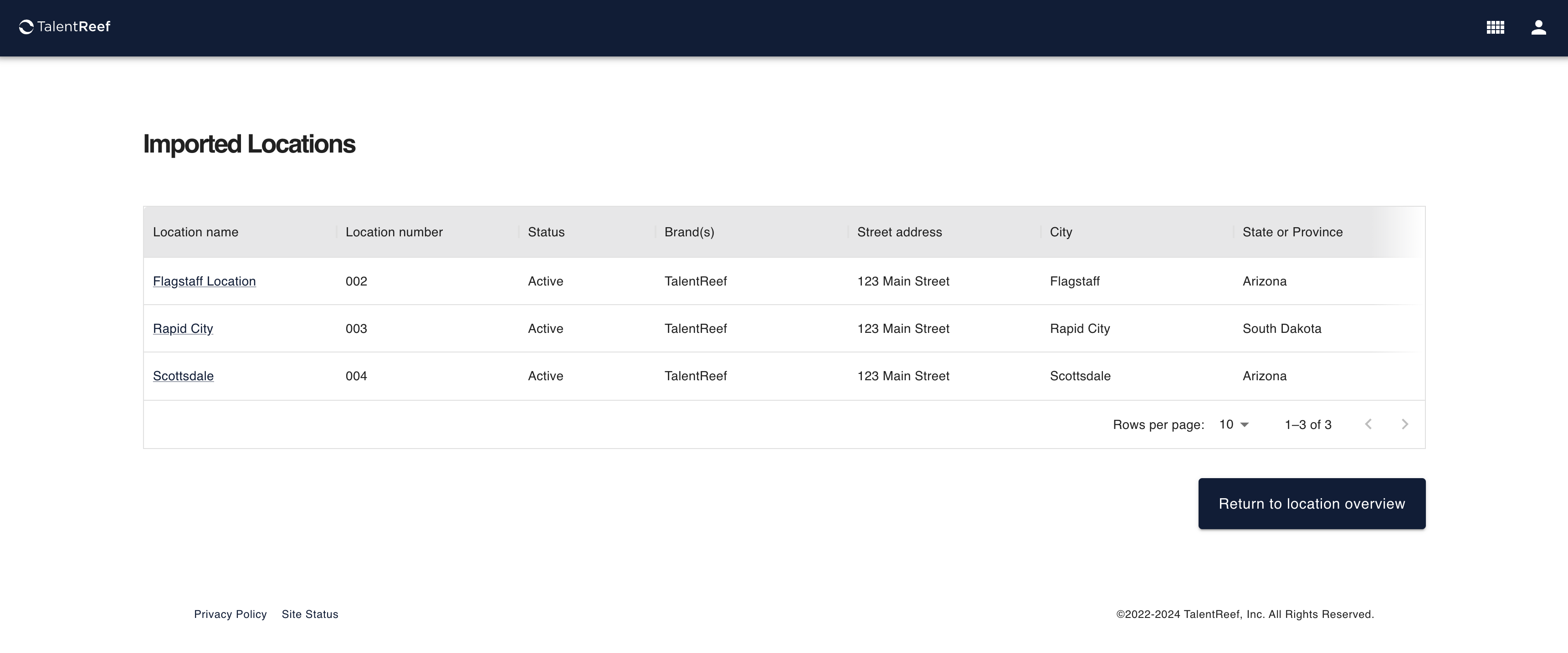Click Return to location overview button
Image resolution: width=1568 pixels, height=653 pixels.
pyautogui.click(x=1311, y=503)
